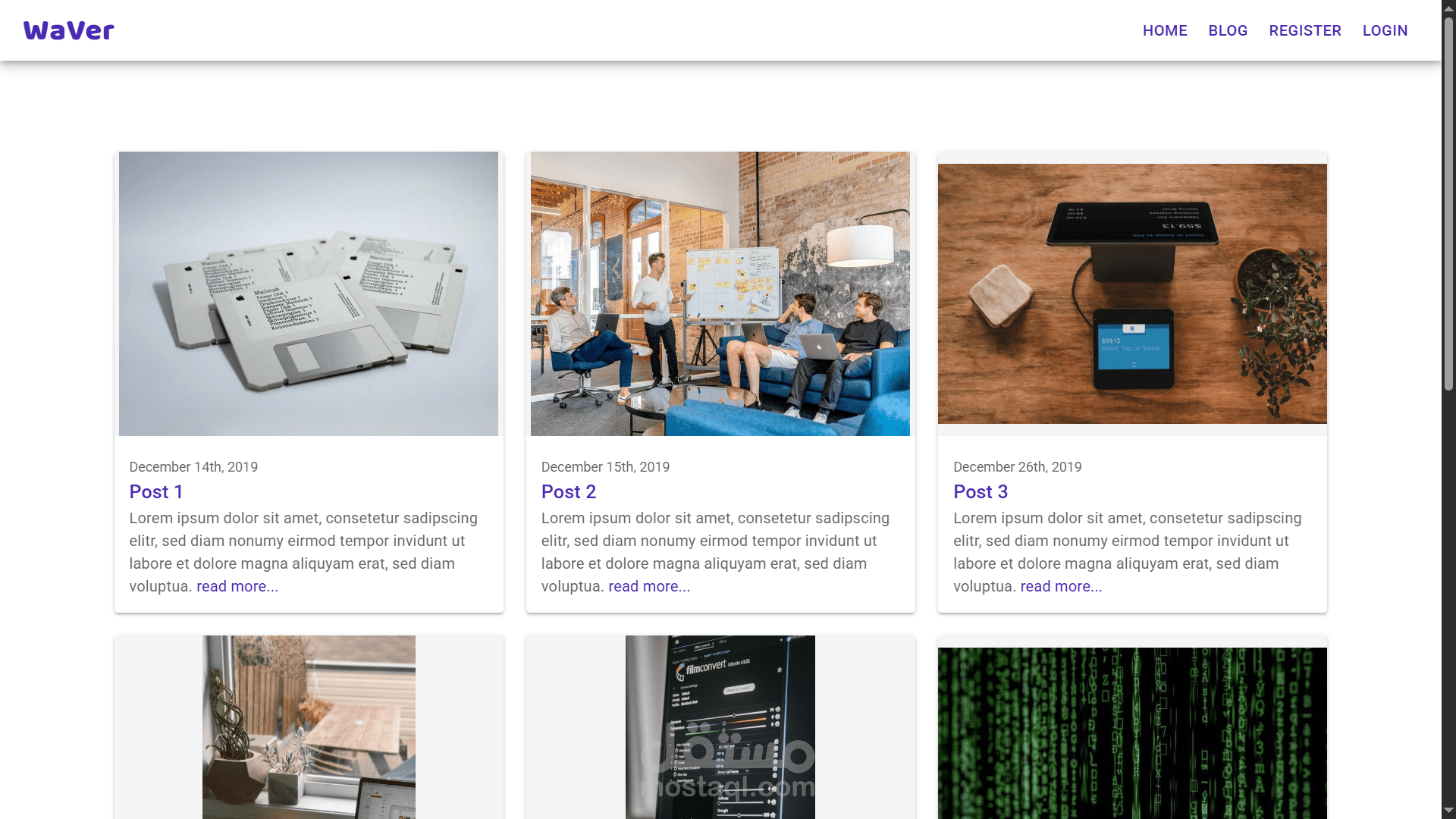The height and width of the screenshot is (819, 1456).
Task: Click read more on Post 3
Action: click(x=1061, y=586)
